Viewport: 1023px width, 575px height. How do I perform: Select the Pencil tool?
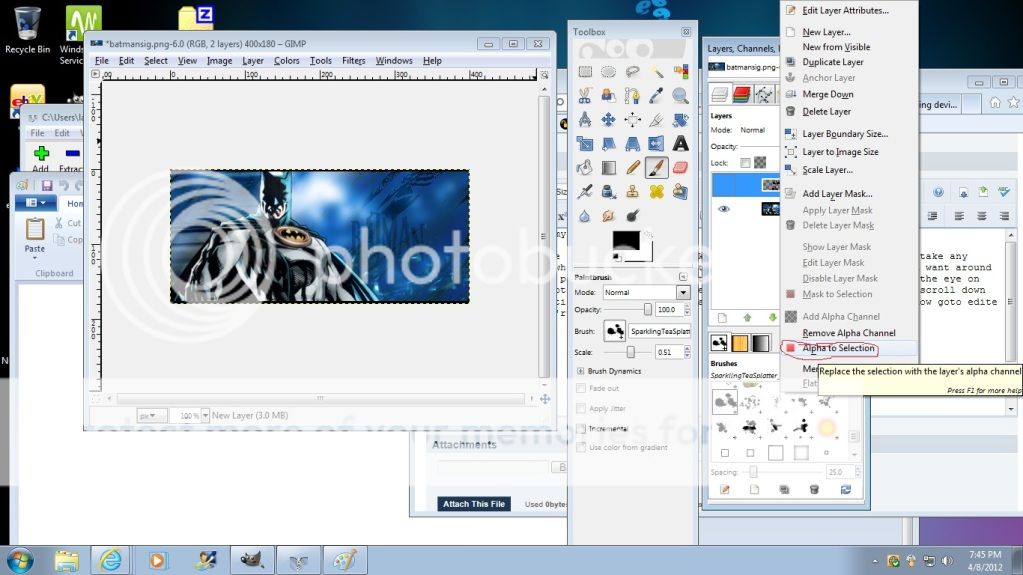(x=632, y=168)
